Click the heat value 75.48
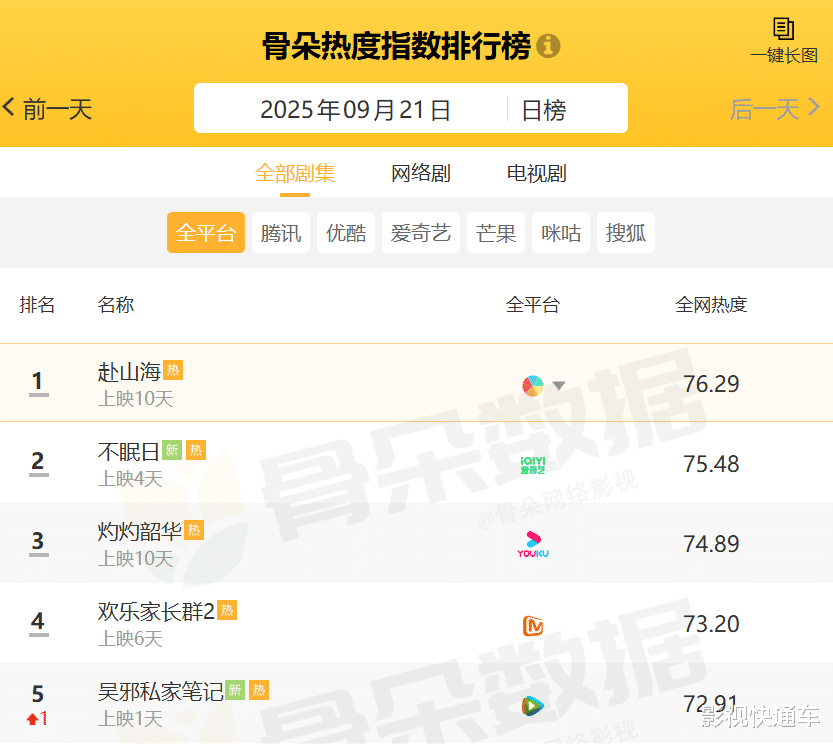The image size is (833, 744). (711, 464)
